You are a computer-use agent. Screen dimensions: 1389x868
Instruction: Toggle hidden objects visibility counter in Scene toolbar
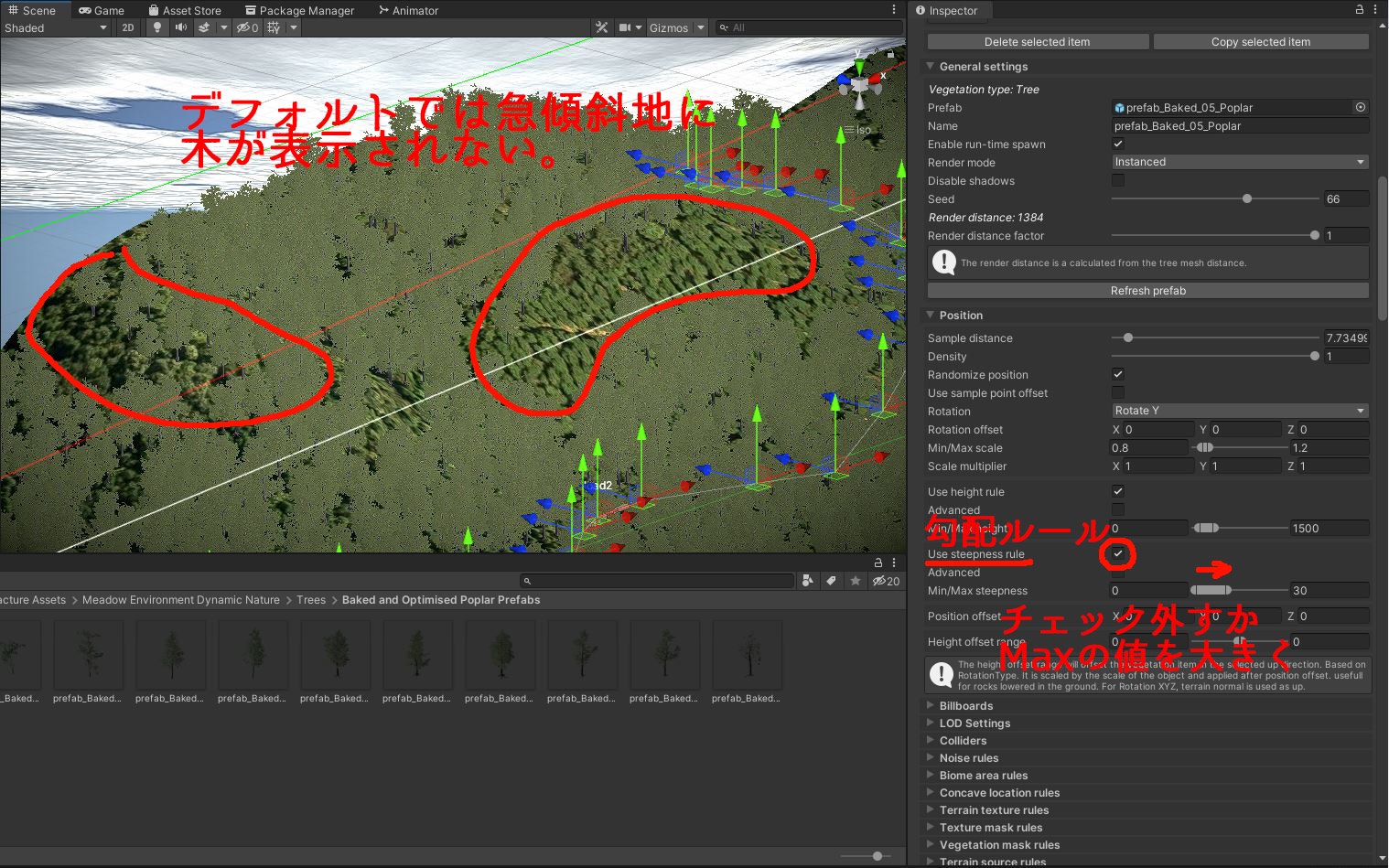(247, 27)
